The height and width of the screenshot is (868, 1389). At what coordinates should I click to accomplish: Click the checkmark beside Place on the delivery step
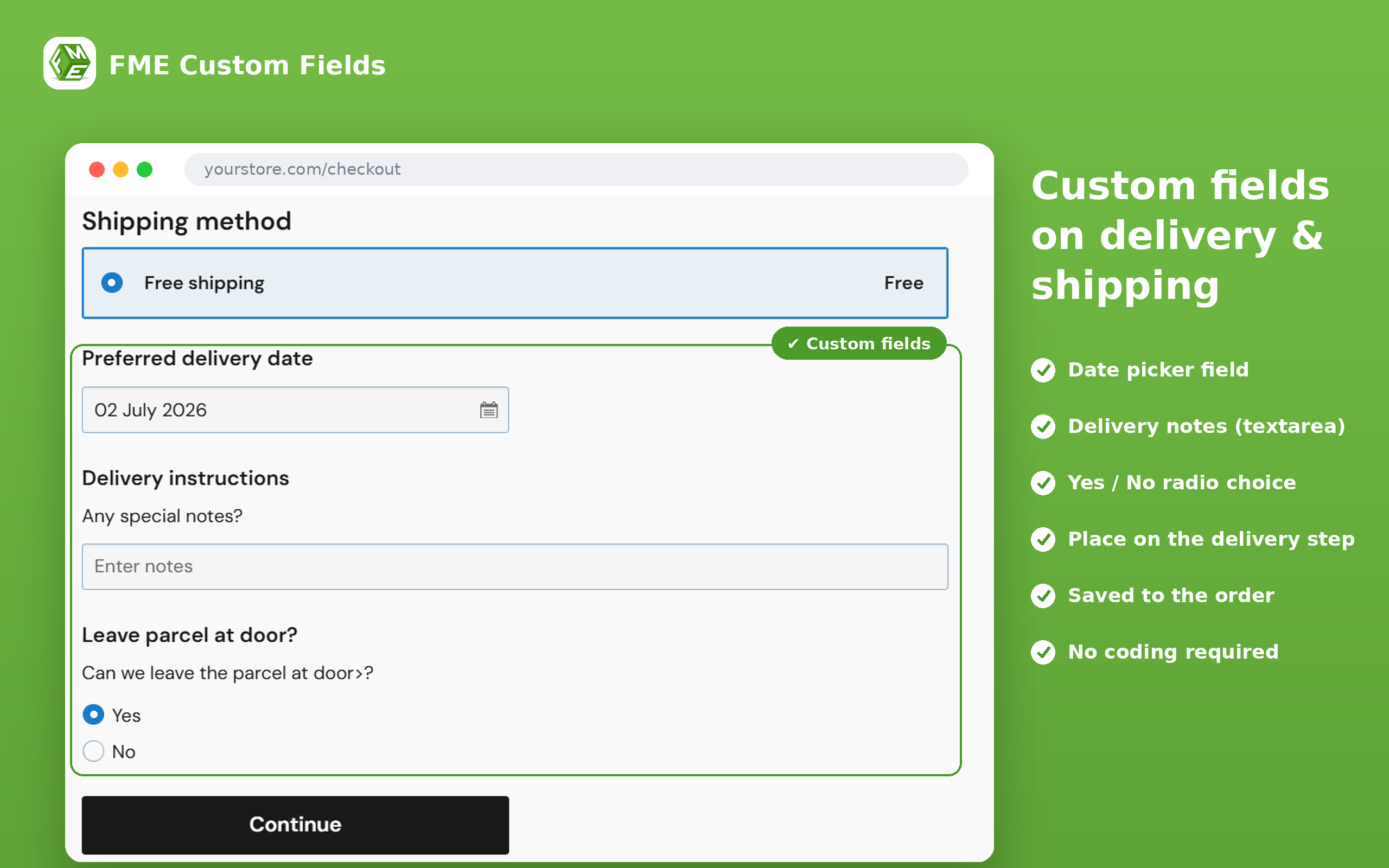click(1043, 539)
